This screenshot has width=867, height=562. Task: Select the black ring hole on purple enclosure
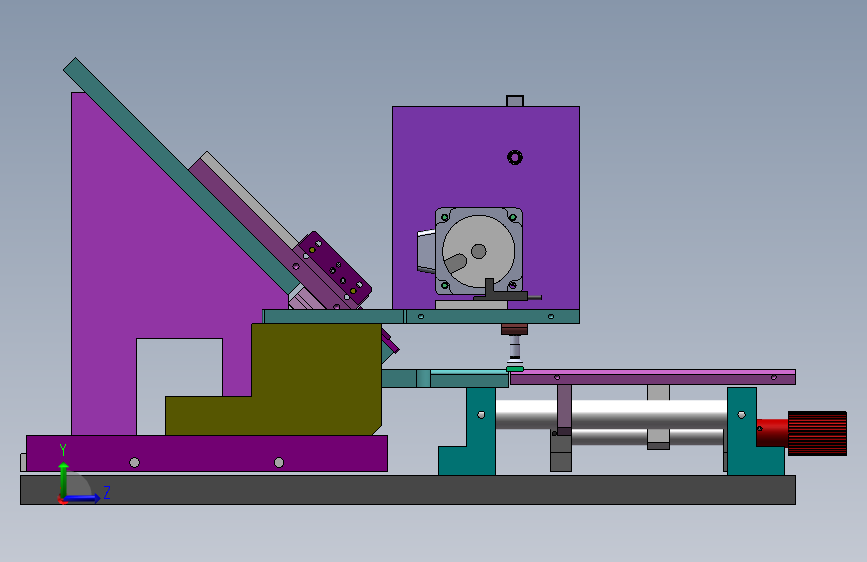515,158
